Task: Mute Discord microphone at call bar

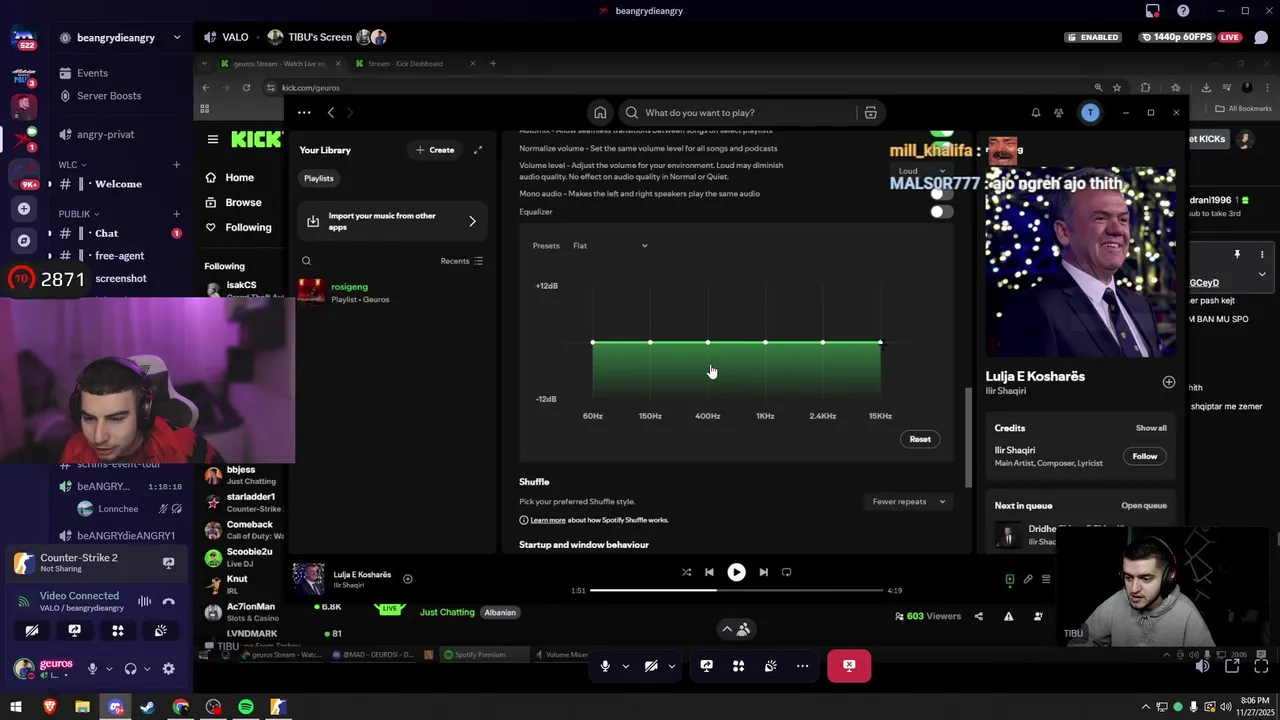Action: tap(605, 666)
